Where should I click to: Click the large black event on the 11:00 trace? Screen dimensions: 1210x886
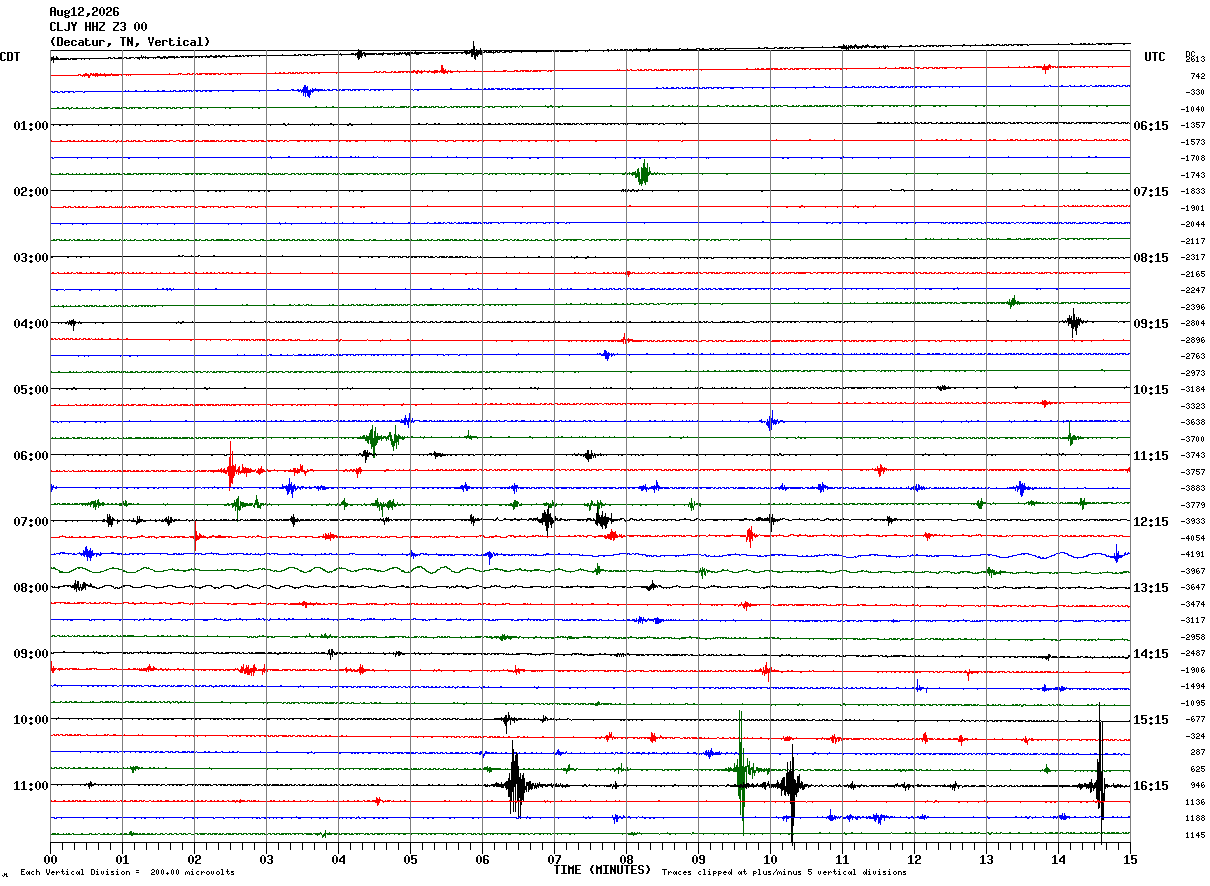[515, 785]
